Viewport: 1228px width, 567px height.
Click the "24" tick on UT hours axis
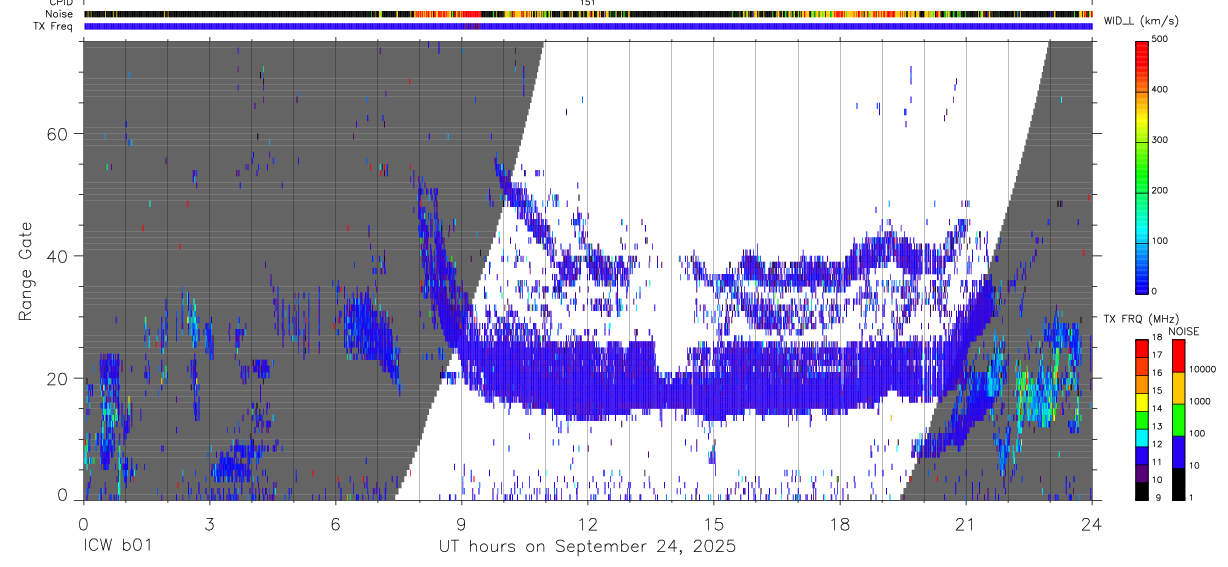coord(1092,523)
